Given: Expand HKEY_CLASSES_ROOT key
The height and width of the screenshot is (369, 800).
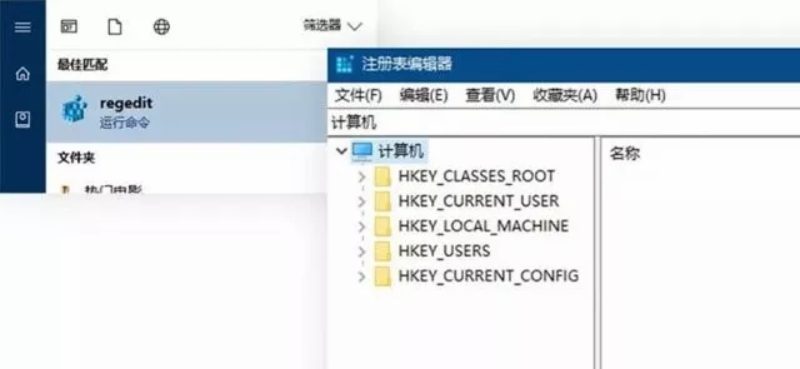Looking at the screenshot, I should coord(362,177).
